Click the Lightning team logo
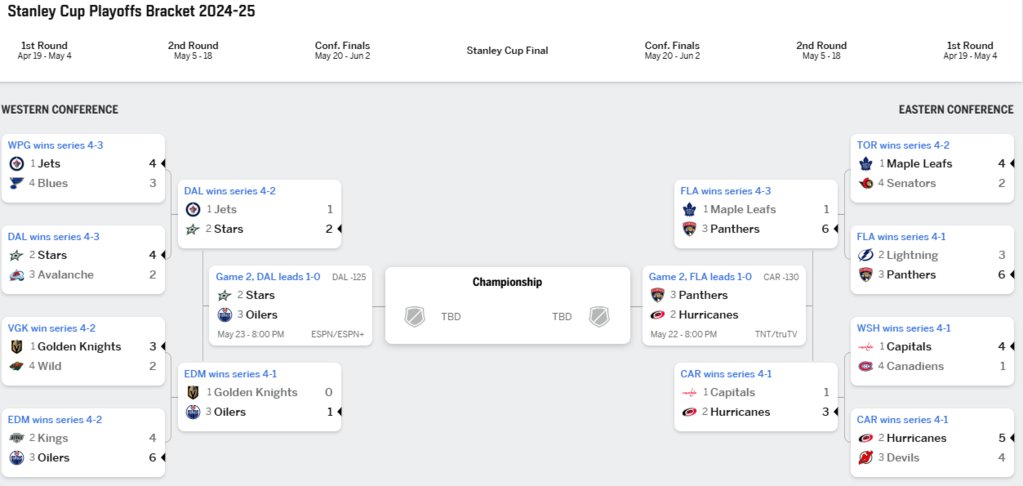This screenshot has height=486, width=1023. click(x=866, y=255)
